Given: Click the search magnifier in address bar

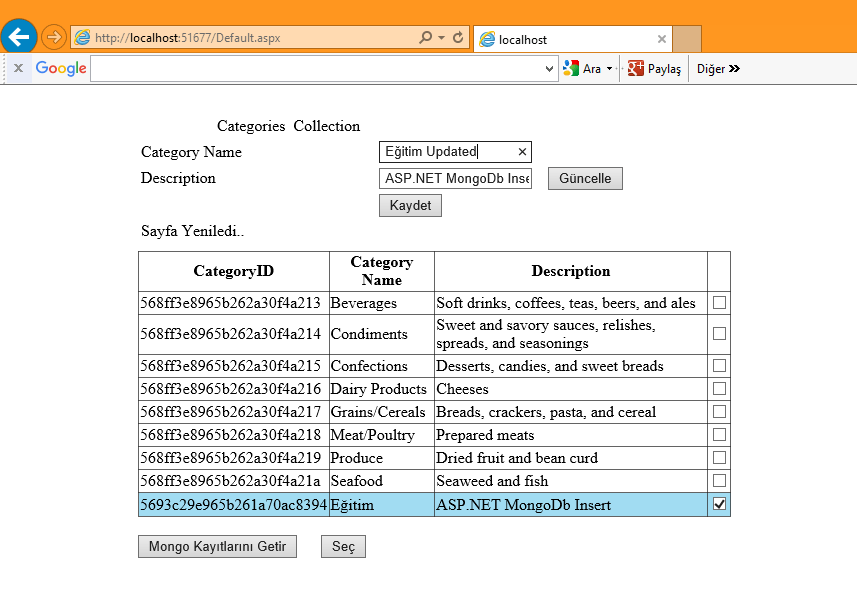Looking at the screenshot, I should pyautogui.click(x=426, y=38).
